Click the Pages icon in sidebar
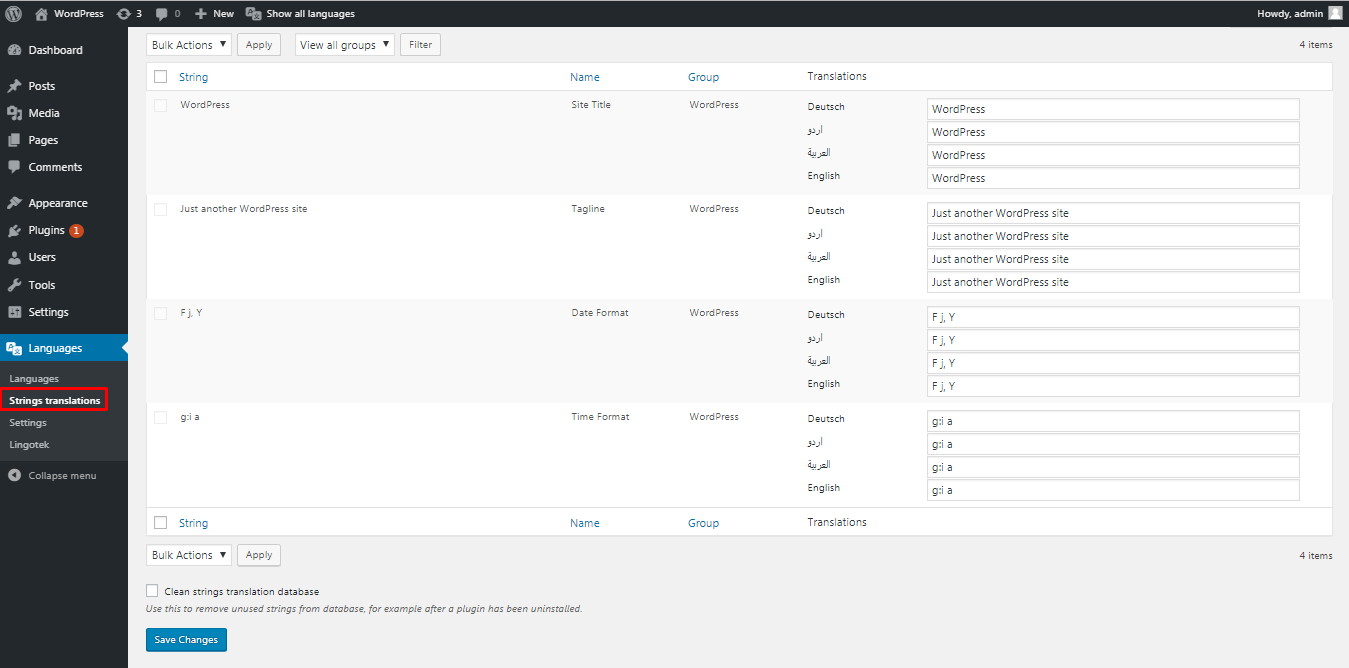This screenshot has height=668, width=1349. [14, 140]
